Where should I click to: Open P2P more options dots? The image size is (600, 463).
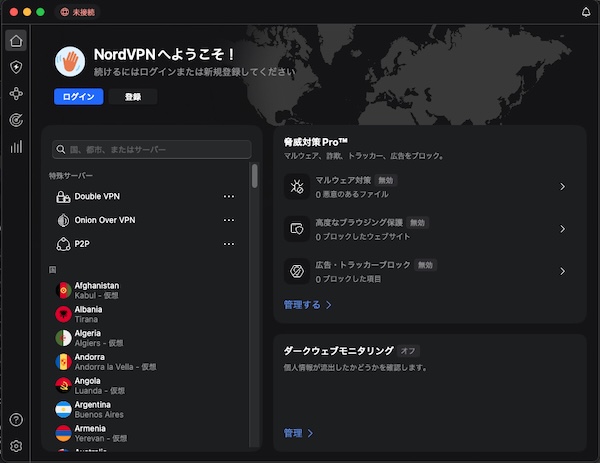[229, 244]
